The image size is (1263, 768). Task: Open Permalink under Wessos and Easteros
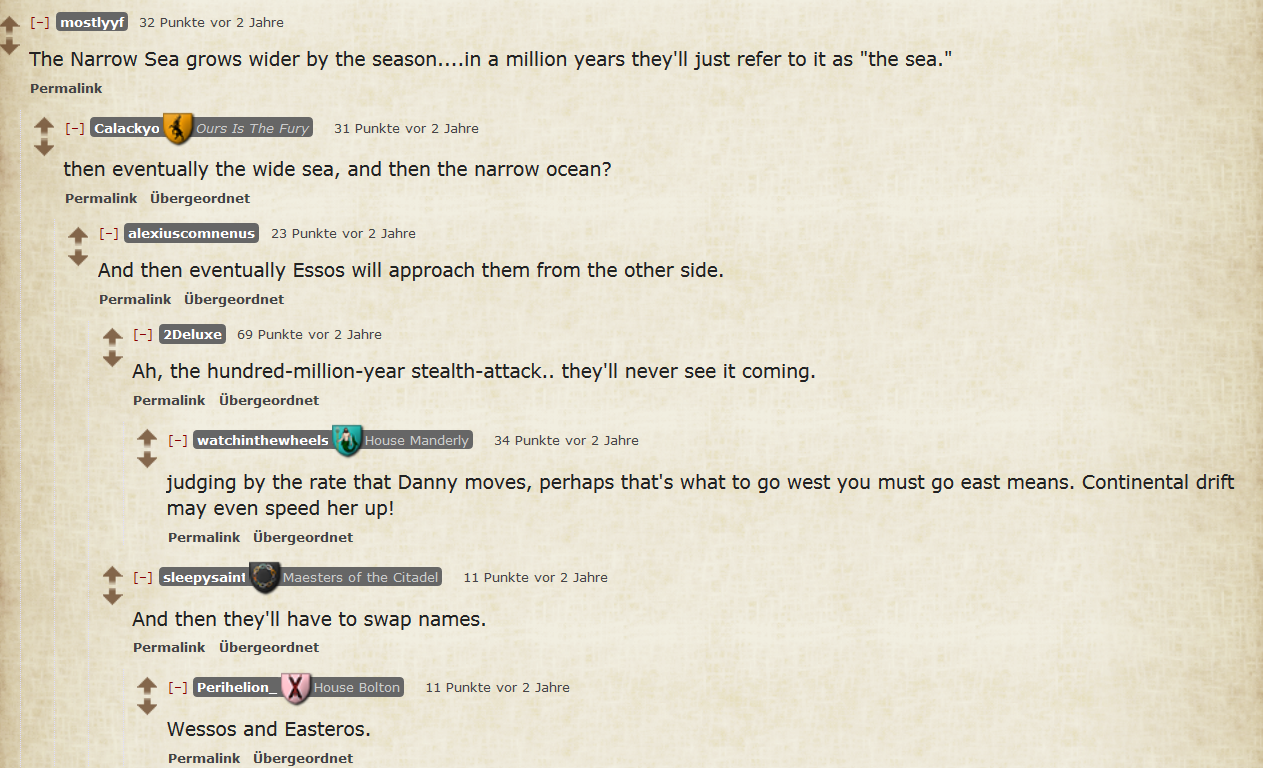pyautogui.click(x=204, y=758)
